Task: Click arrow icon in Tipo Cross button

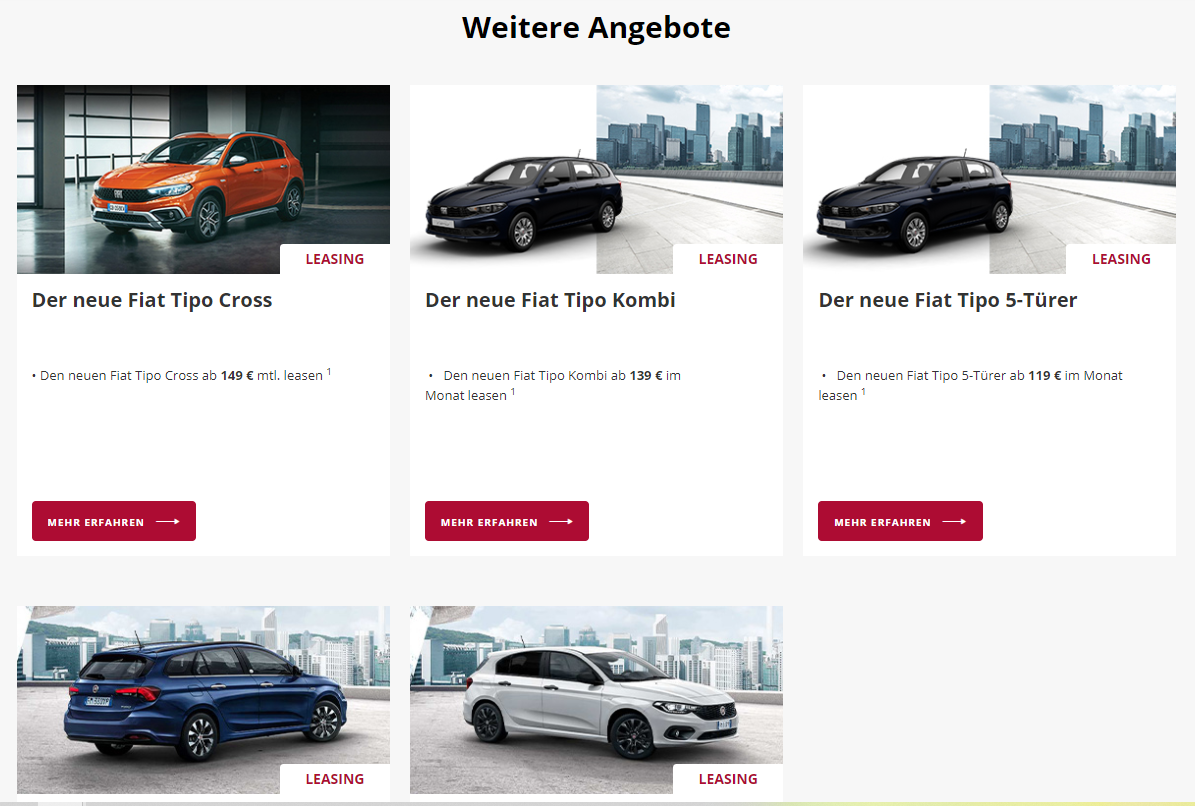Action: pyautogui.click(x=168, y=522)
